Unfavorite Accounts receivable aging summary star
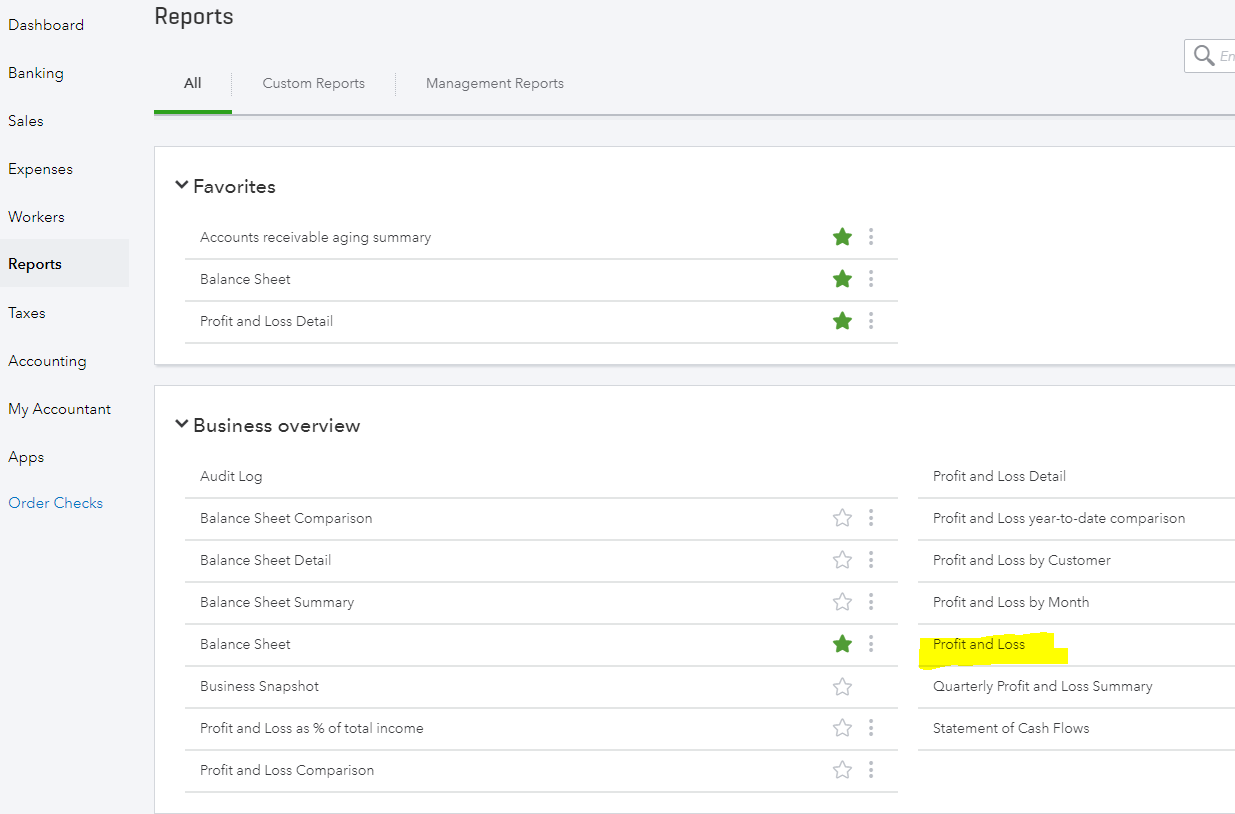This screenshot has height=814, width=1235. 842,237
